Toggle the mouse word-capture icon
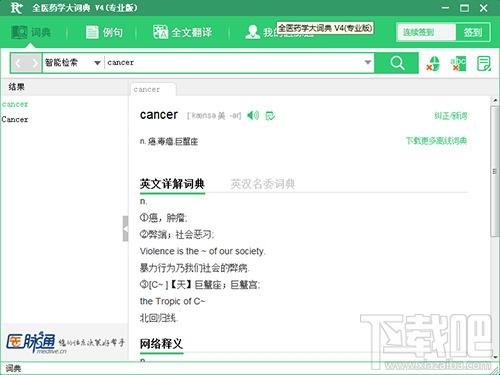Screen dimensions: 500x375 433,63
